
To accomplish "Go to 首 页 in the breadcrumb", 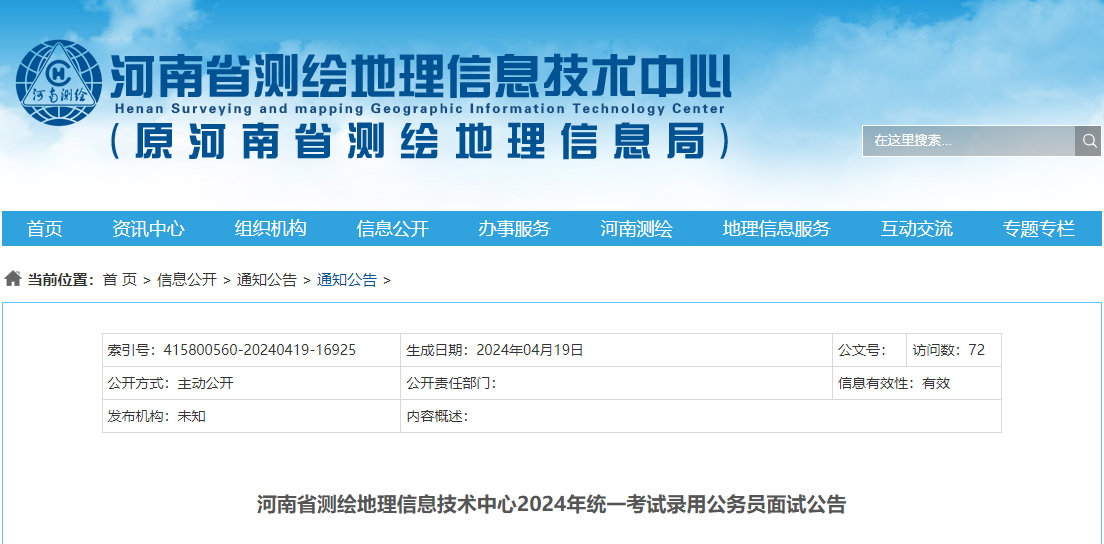I will click(x=120, y=280).
